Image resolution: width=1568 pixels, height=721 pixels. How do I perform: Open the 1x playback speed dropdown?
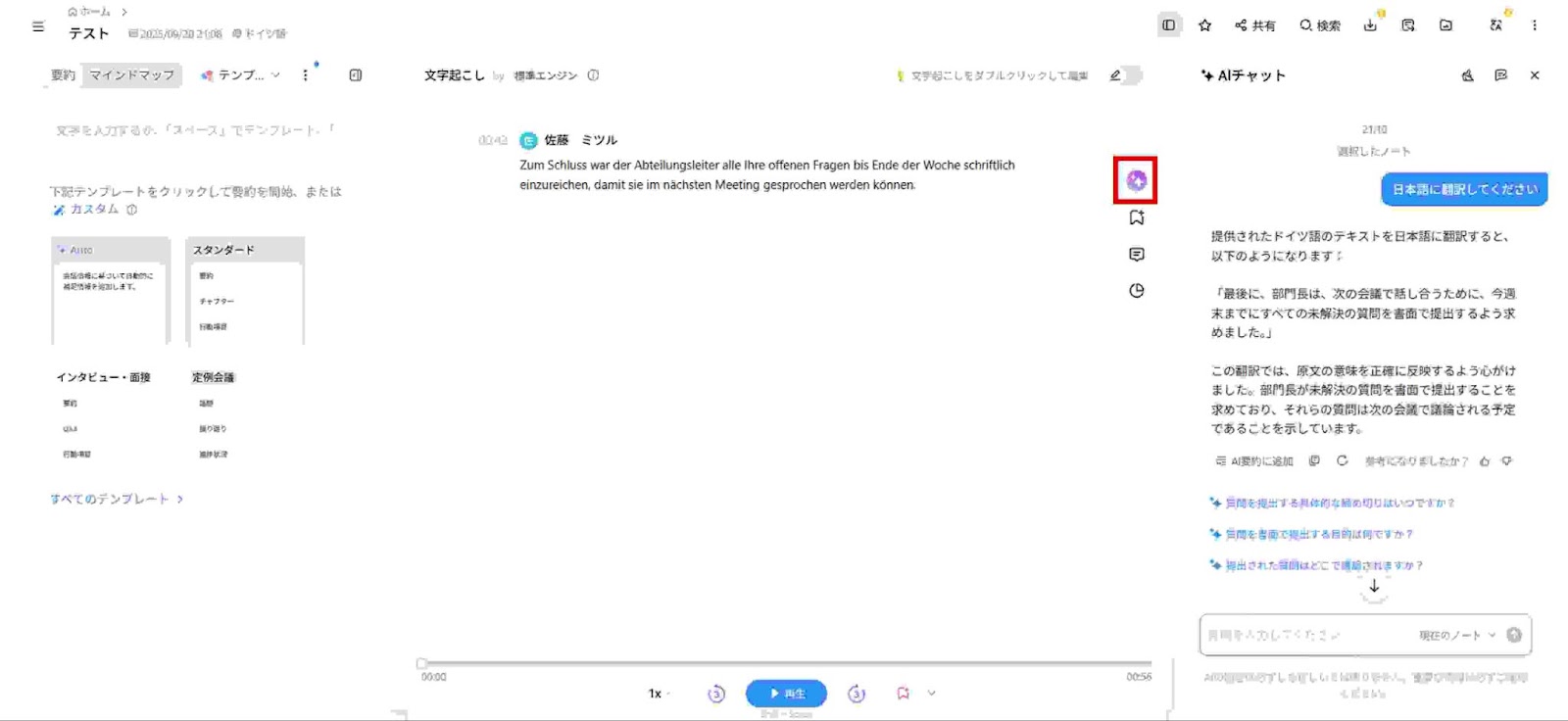(659, 694)
